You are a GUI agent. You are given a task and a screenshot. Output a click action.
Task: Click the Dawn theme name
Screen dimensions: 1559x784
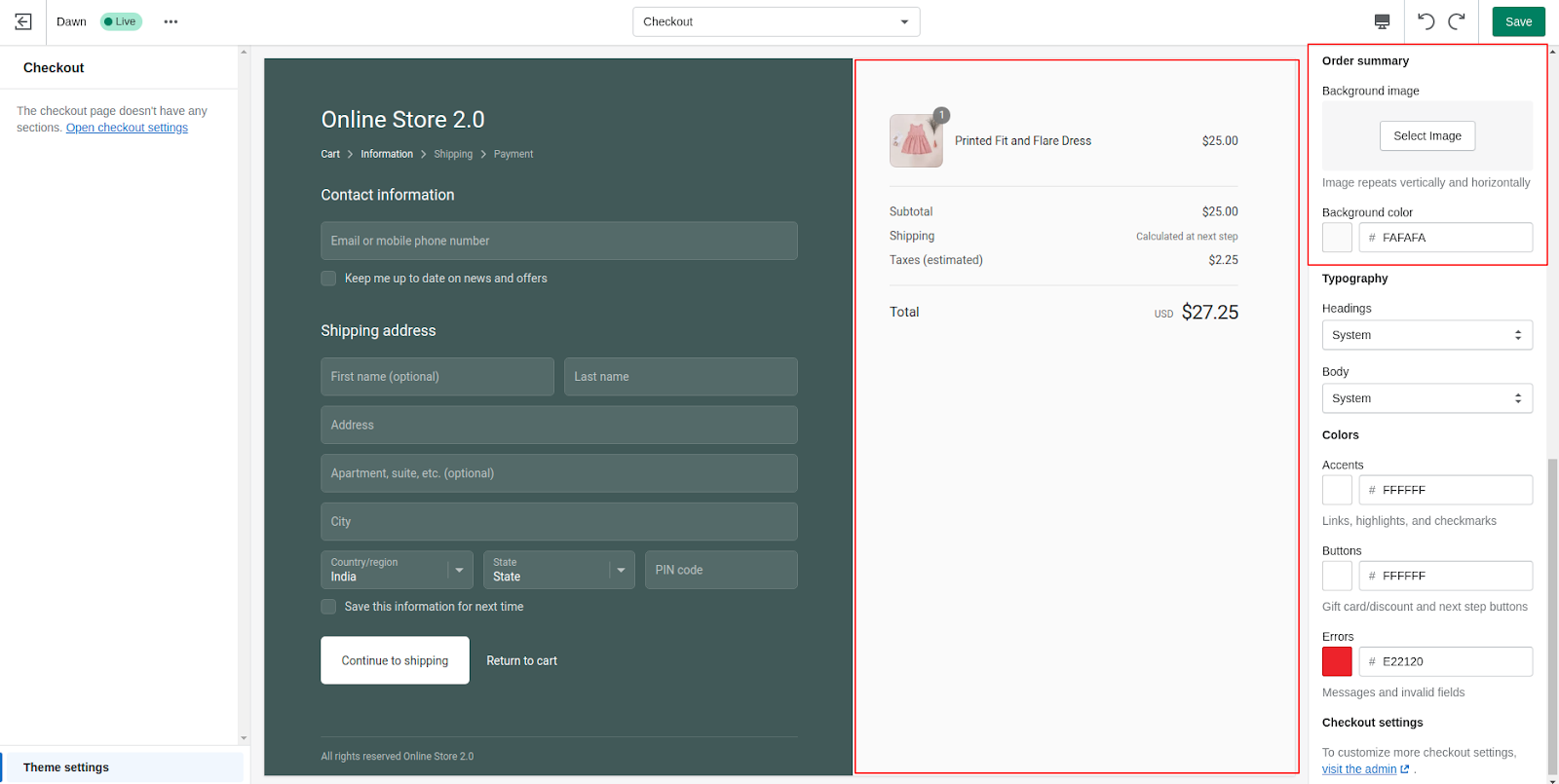click(71, 21)
